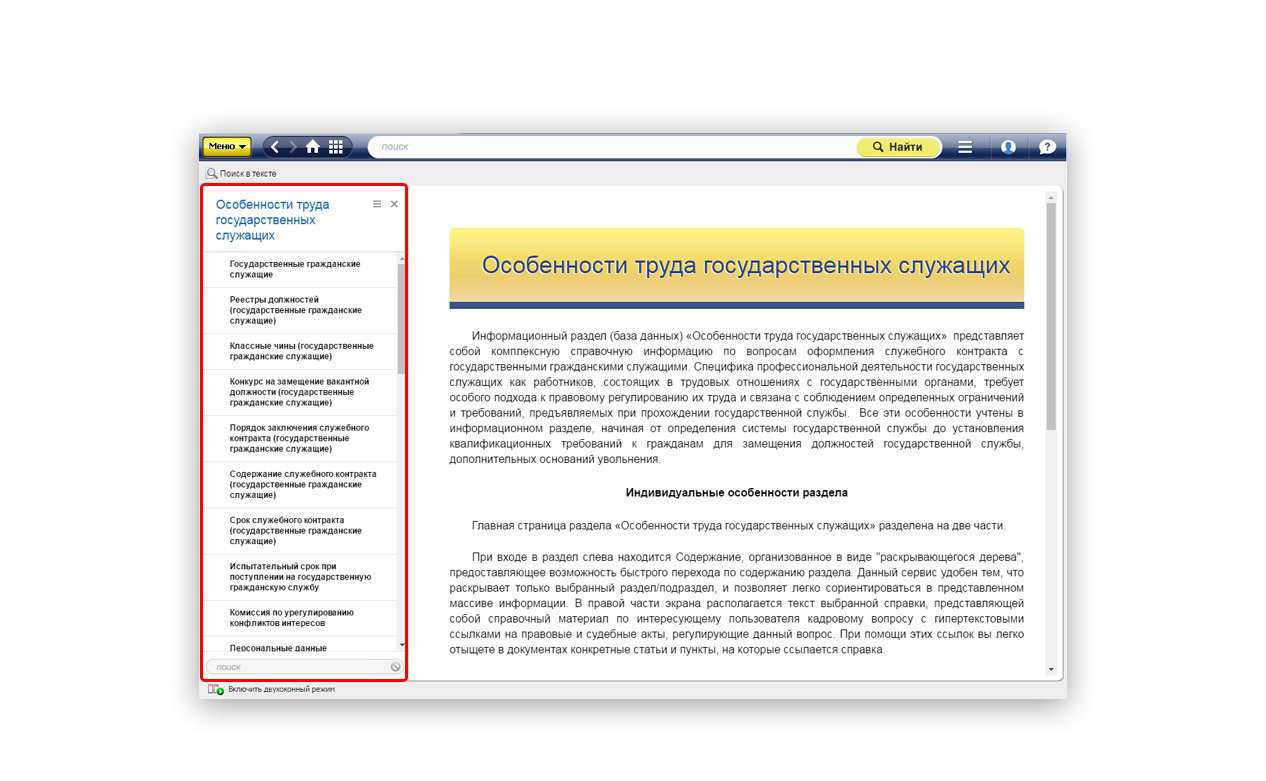Click the document vertical scrollbar thumb
The image size is (1266, 781).
[1051, 316]
